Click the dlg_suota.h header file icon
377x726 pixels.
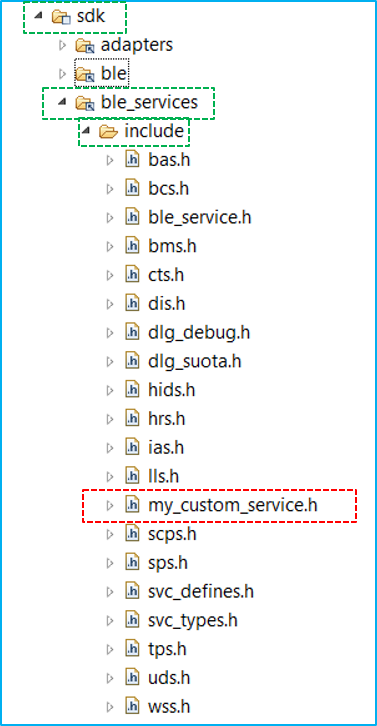click(x=132, y=361)
